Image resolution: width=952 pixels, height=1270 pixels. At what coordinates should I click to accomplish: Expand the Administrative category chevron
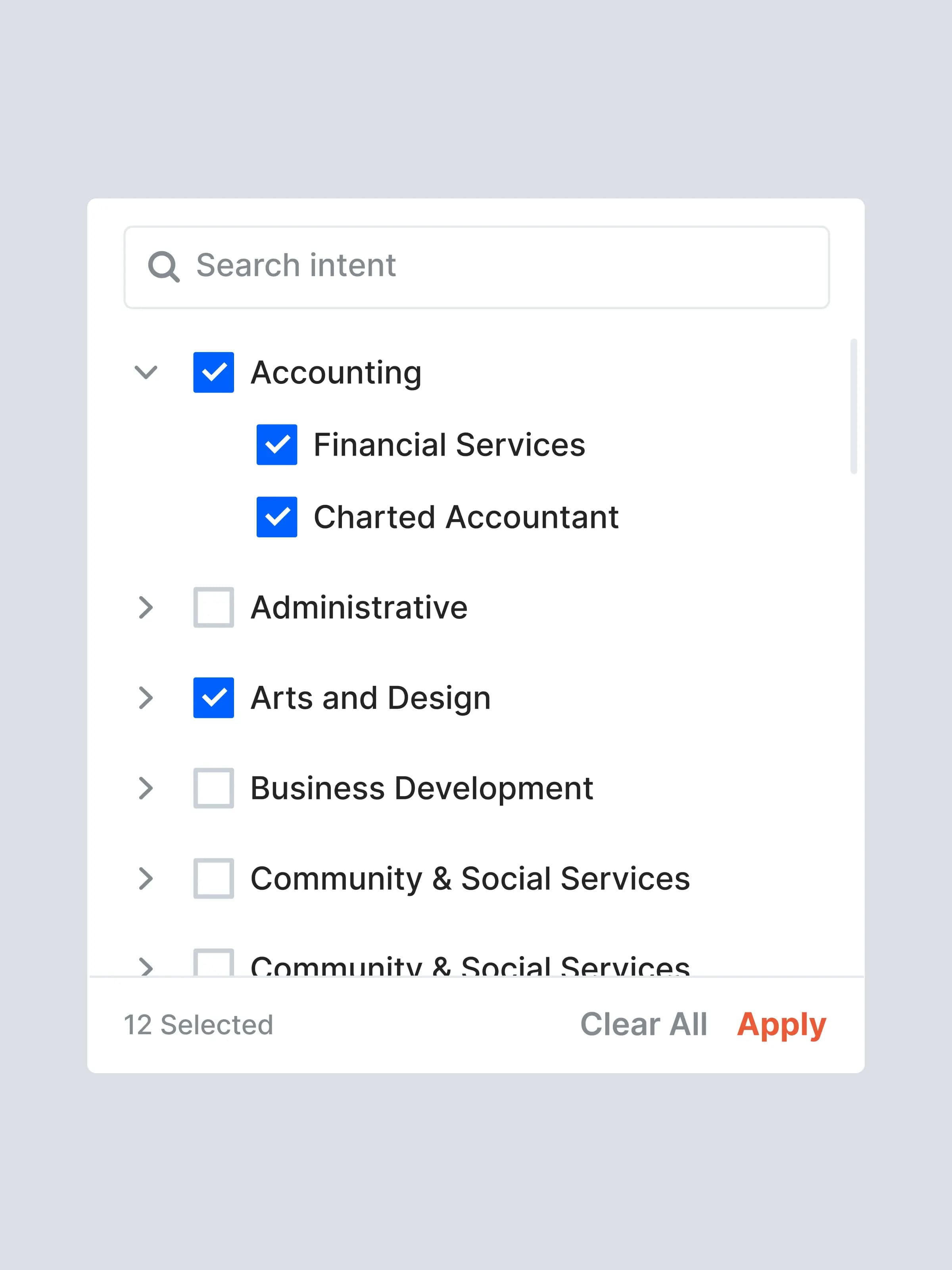pos(146,608)
